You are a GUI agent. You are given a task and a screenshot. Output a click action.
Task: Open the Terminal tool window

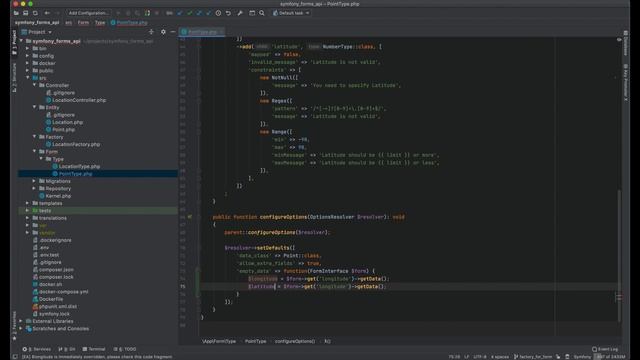pos(94,349)
